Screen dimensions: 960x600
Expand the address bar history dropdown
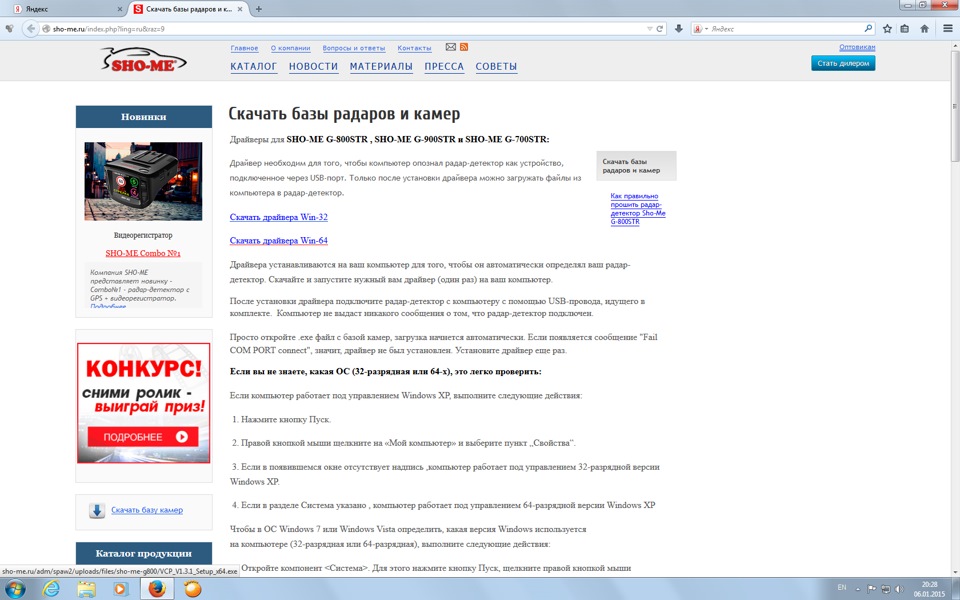(x=650, y=29)
